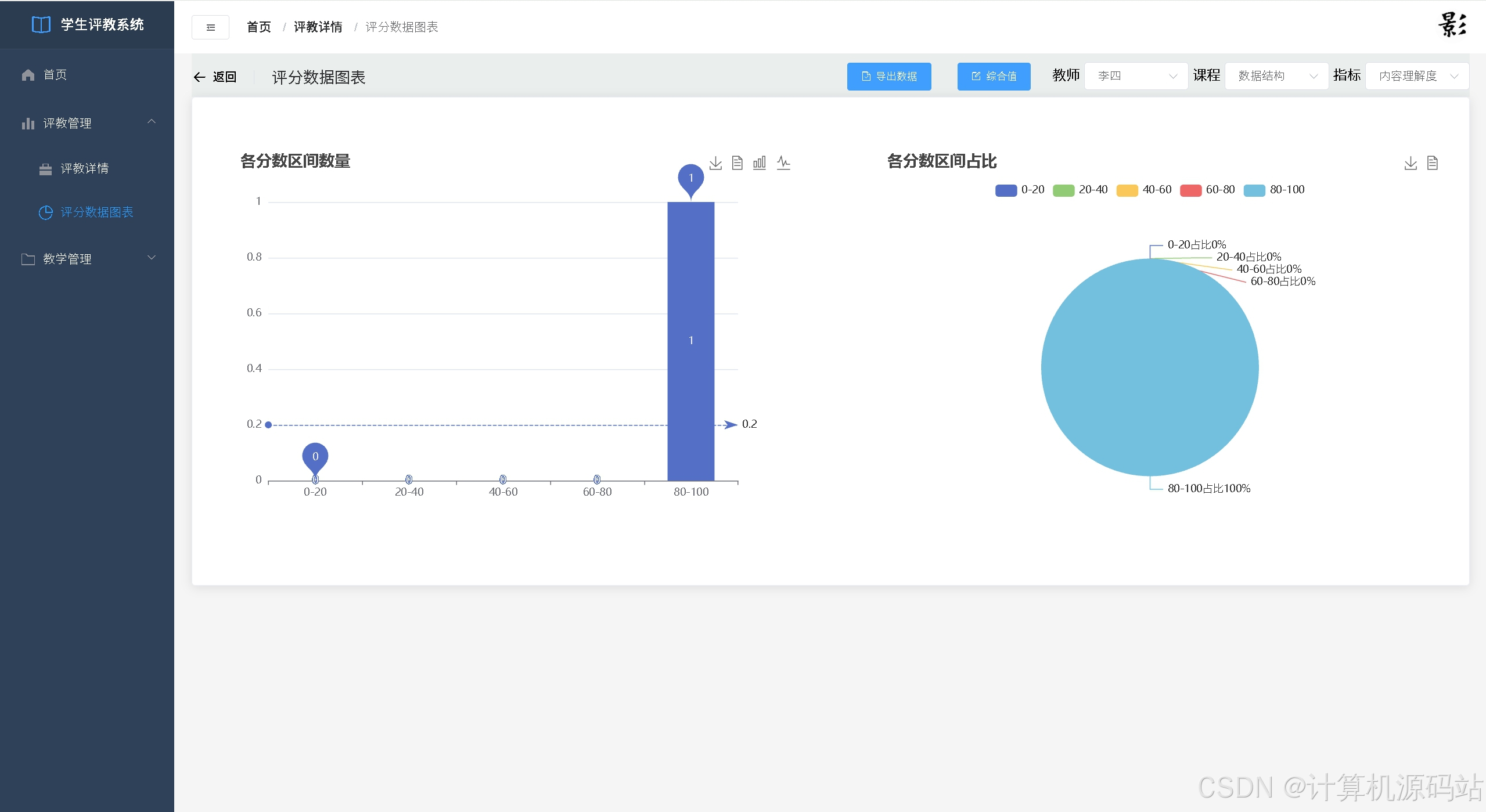This screenshot has height=812, width=1486.
Task: Click 首页 breadcrumb link
Action: (x=258, y=27)
